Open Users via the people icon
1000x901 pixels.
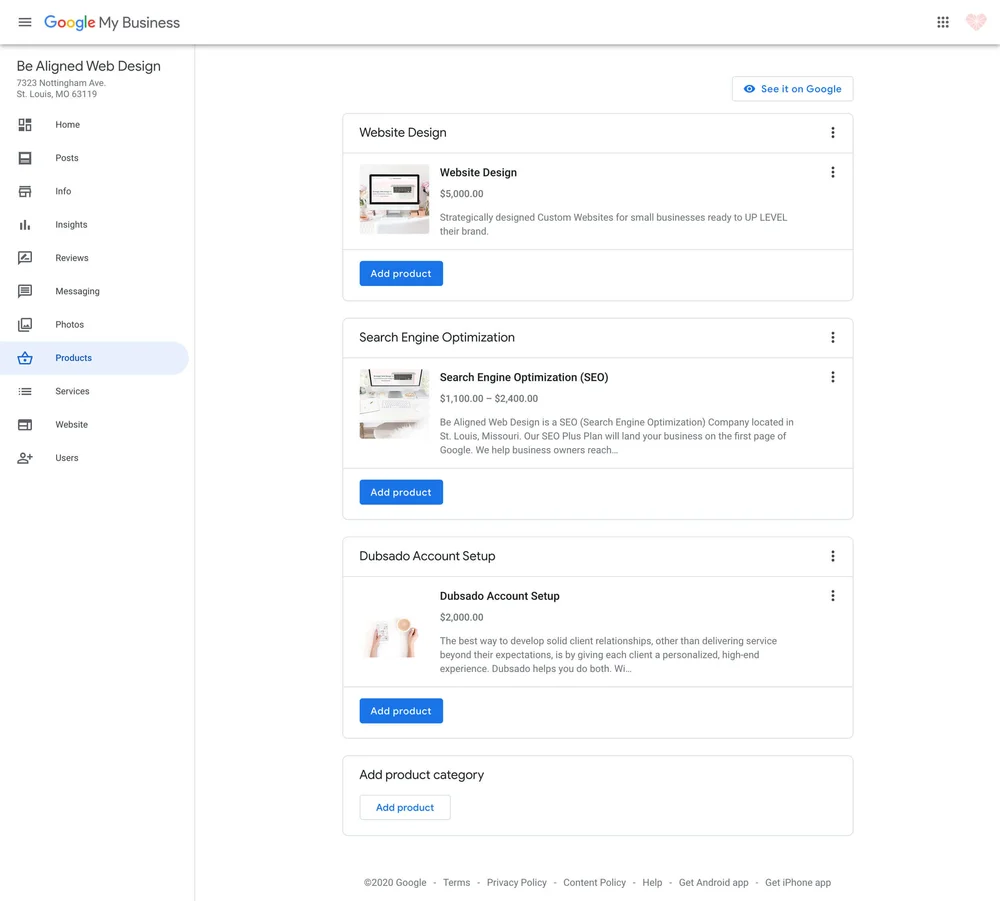tap(24, 458)
